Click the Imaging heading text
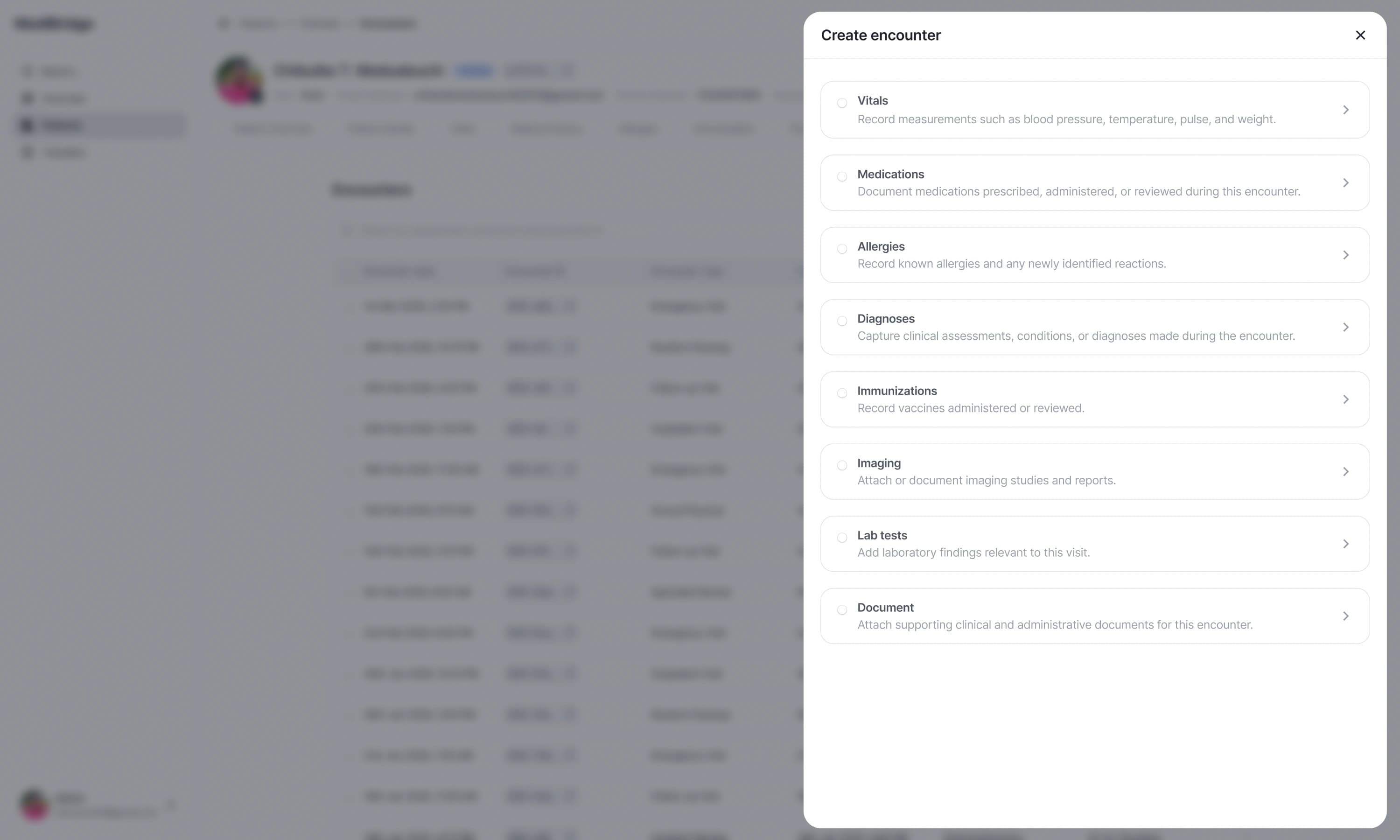 coord(879,463)
